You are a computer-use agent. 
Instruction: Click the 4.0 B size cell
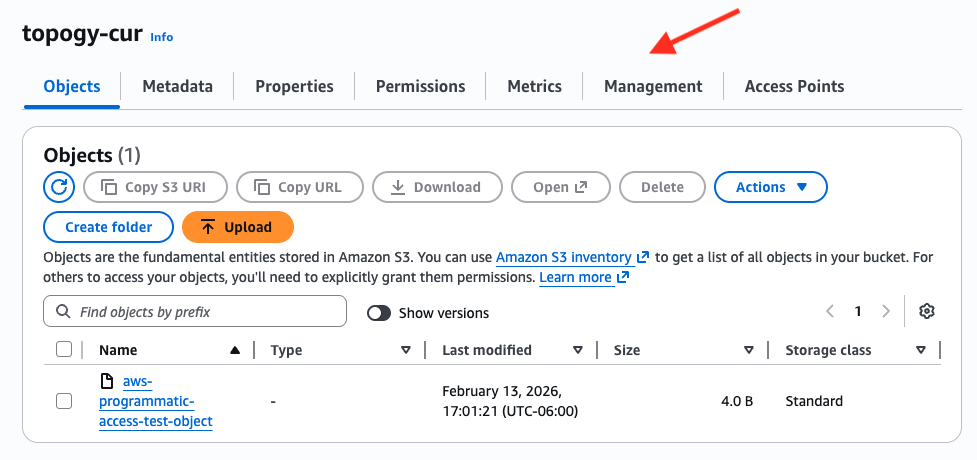[737, 401]
